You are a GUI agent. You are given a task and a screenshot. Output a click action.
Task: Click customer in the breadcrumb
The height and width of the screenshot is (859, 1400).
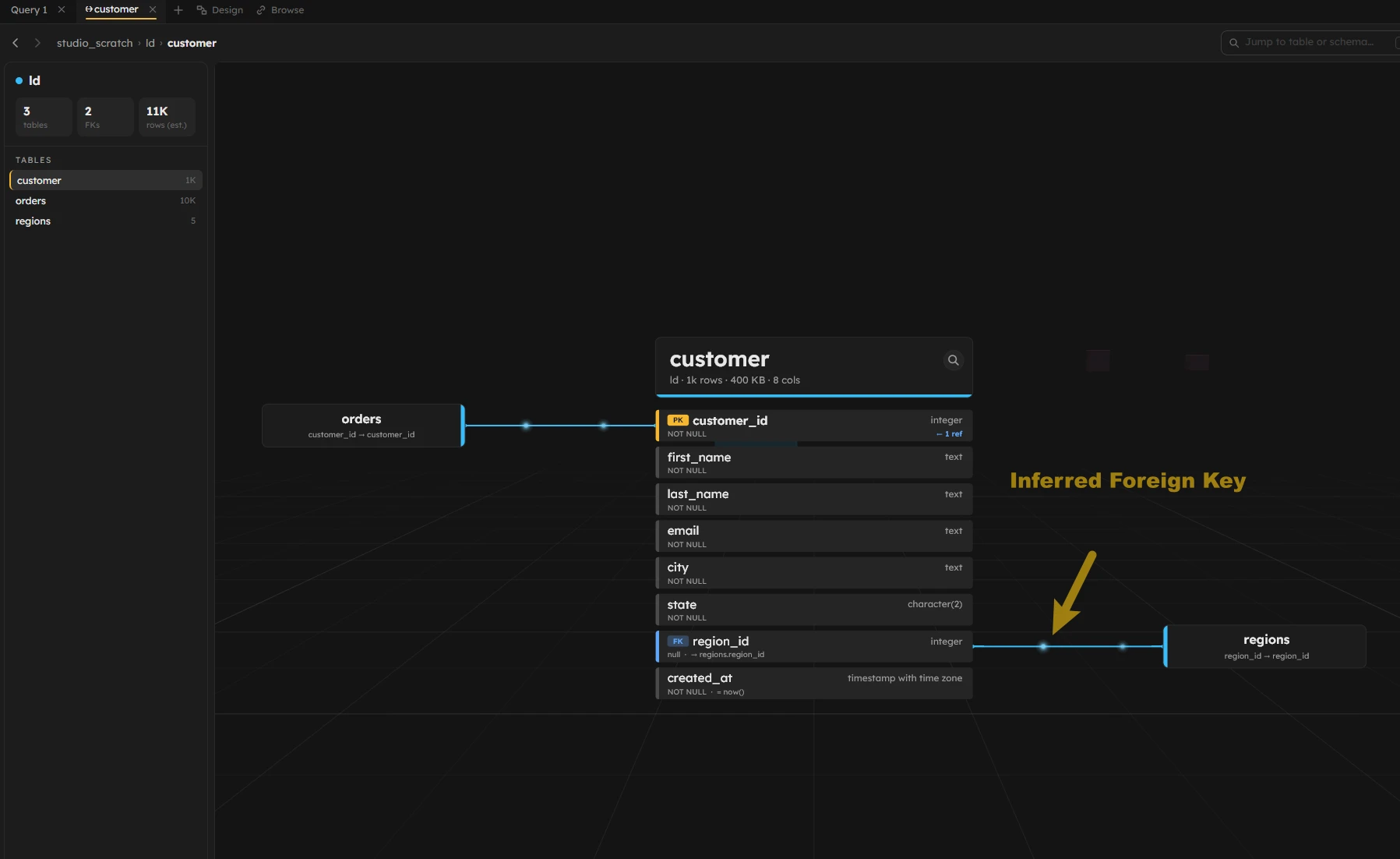[192, 43]
